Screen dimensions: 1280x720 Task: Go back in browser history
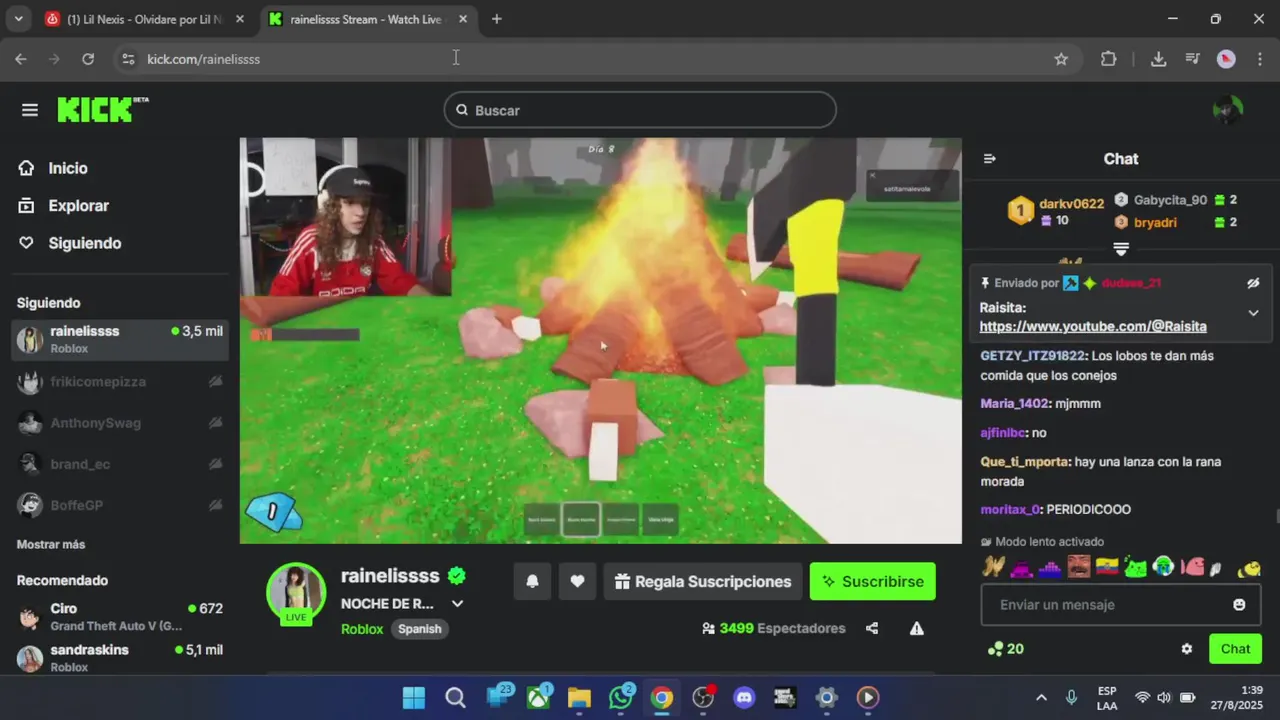[x=21, y=59]
